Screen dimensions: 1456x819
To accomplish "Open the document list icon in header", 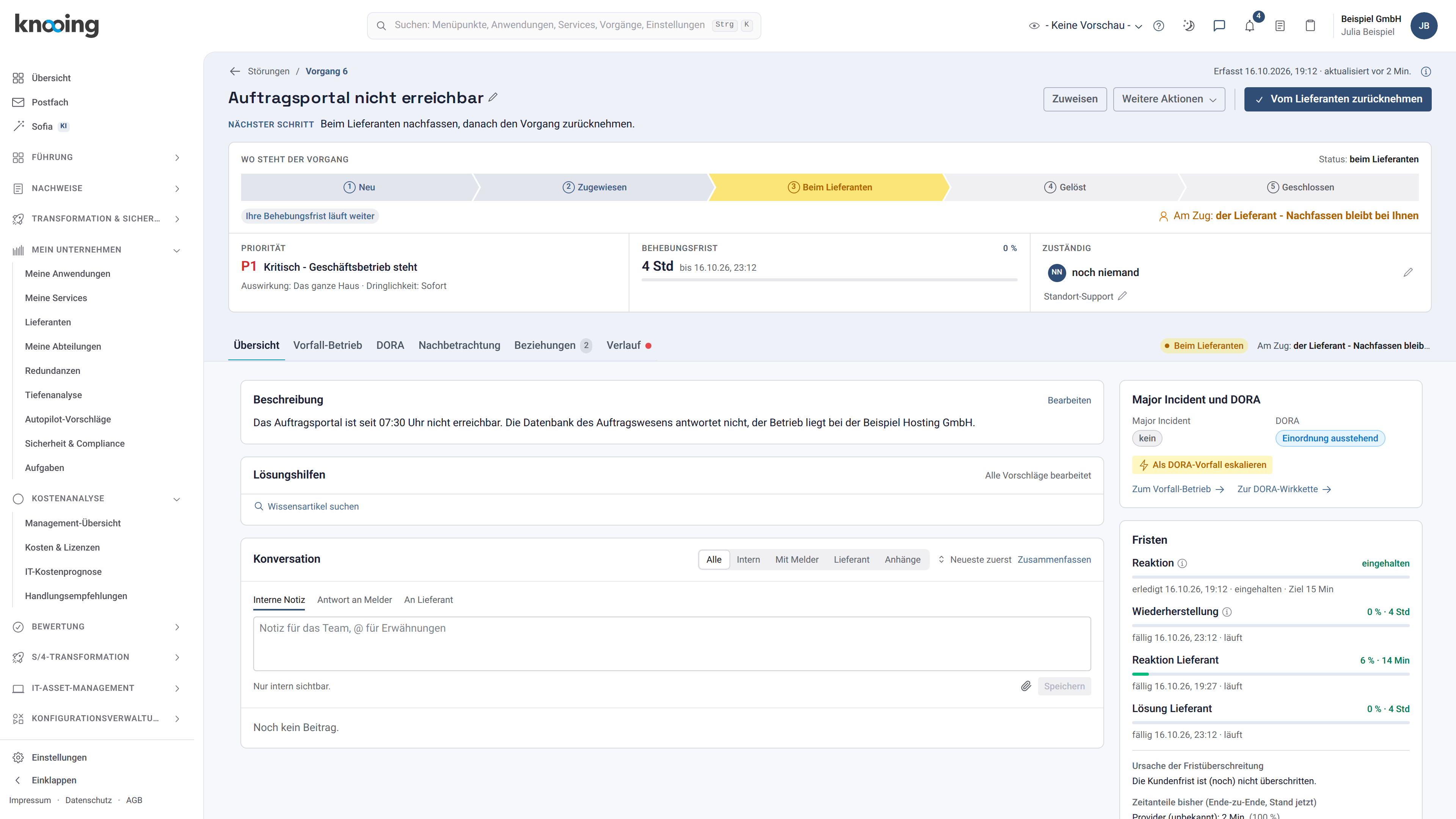I will 1280,25.
